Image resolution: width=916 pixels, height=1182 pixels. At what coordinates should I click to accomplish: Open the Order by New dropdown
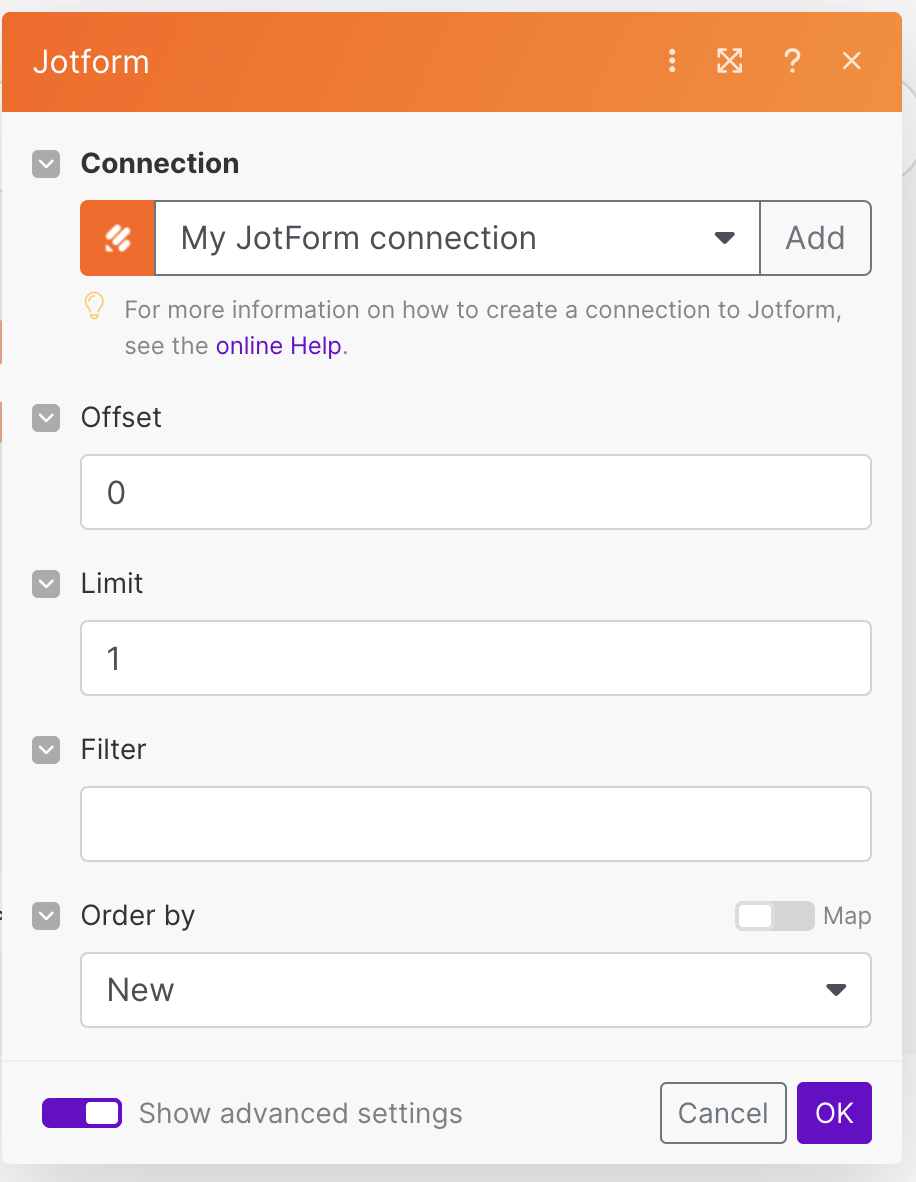pos(476,990)
